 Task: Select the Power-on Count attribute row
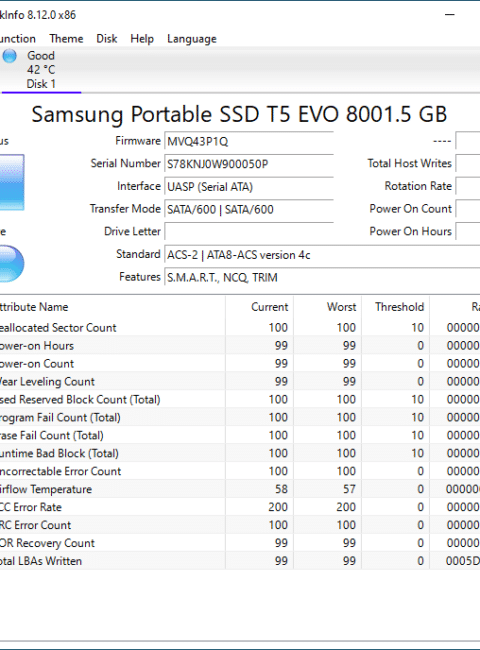click(x=240, y=364)
